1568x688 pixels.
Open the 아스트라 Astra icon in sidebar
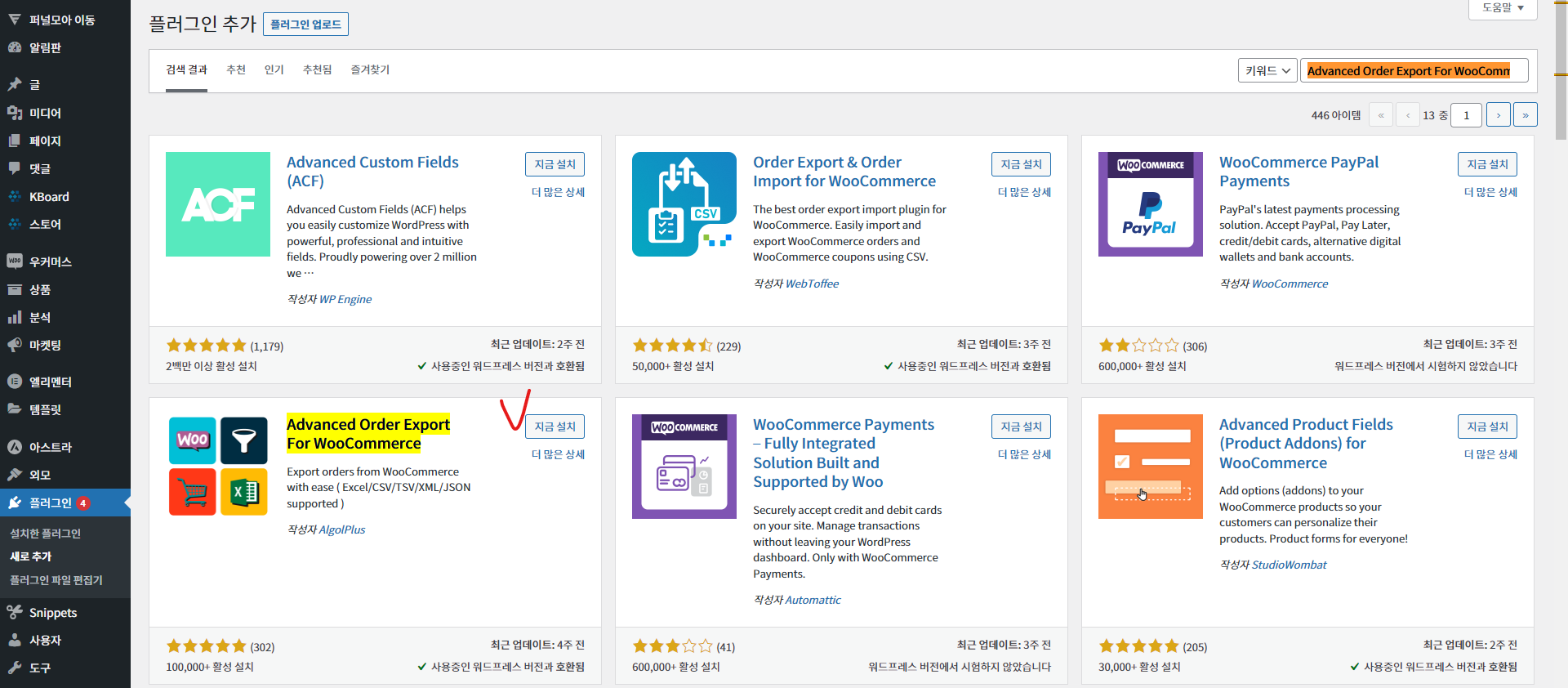(15, 447)
